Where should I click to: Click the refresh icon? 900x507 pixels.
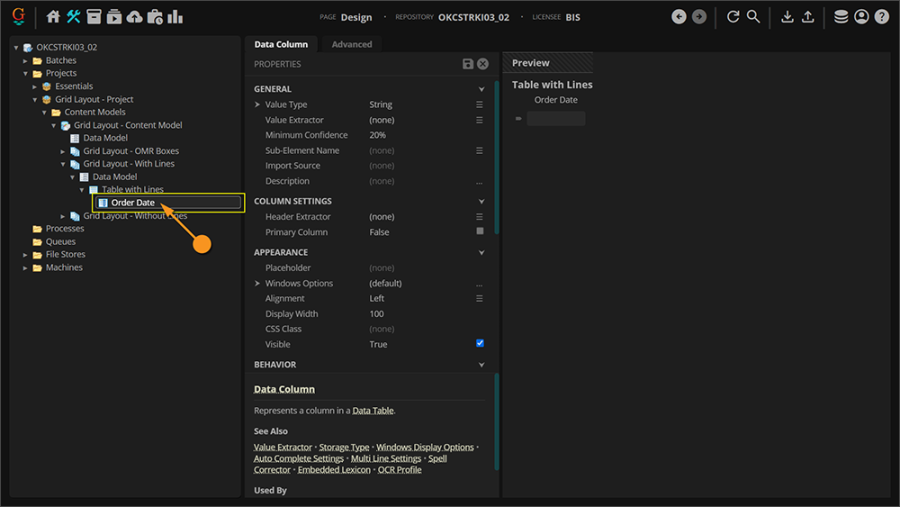coord(733,17)
